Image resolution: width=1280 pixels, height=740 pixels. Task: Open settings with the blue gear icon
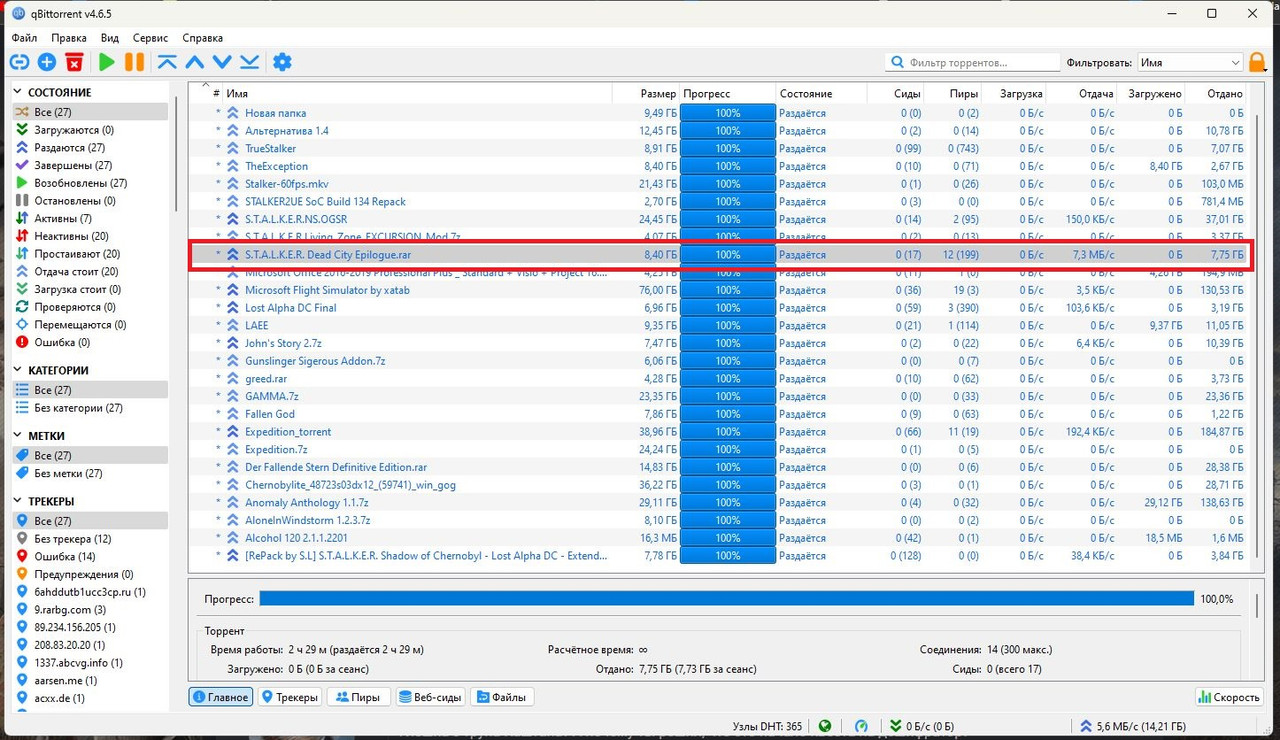click(x=283, y=62)
